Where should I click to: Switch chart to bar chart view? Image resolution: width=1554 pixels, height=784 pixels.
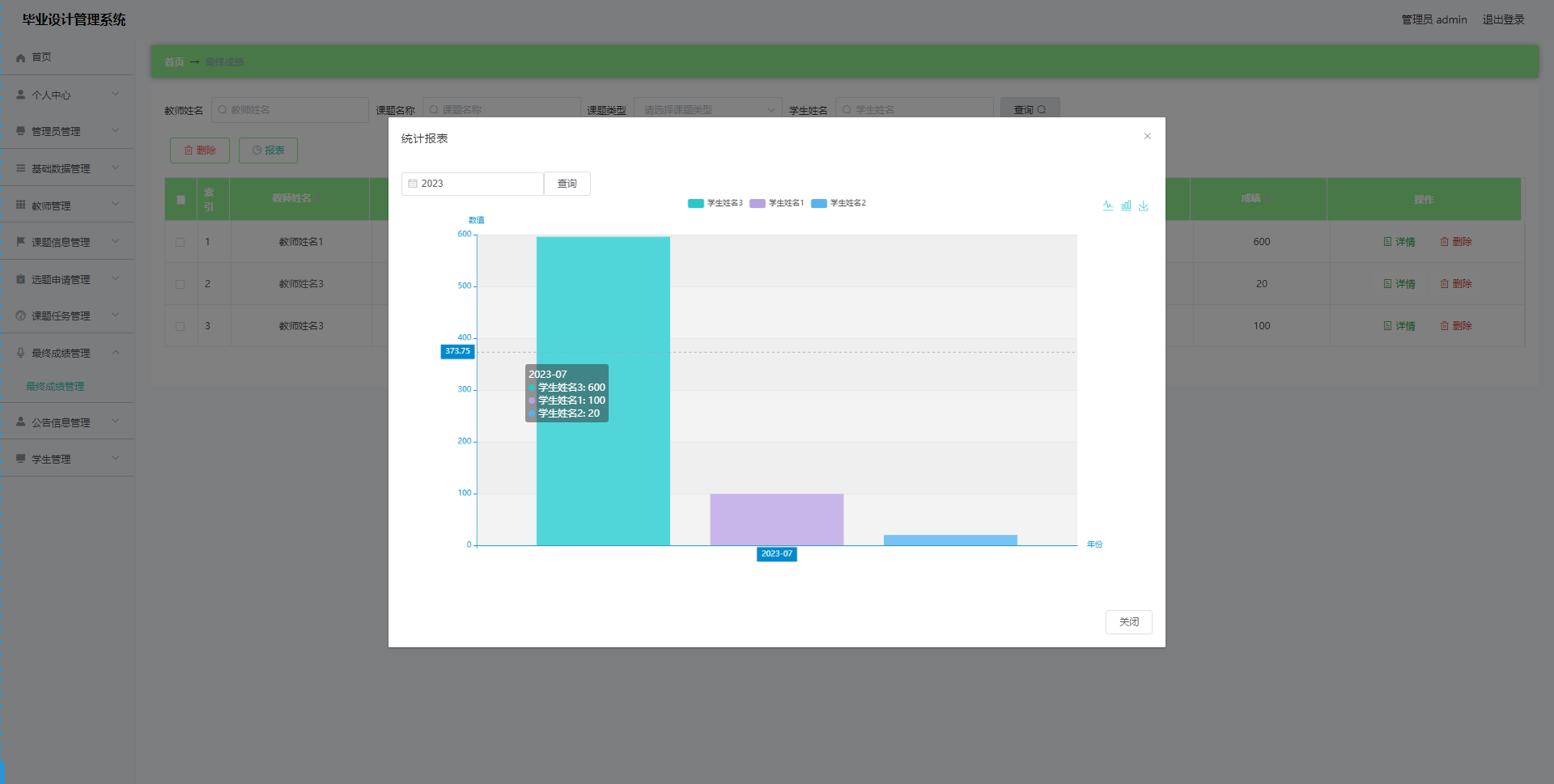point(1126,206)
